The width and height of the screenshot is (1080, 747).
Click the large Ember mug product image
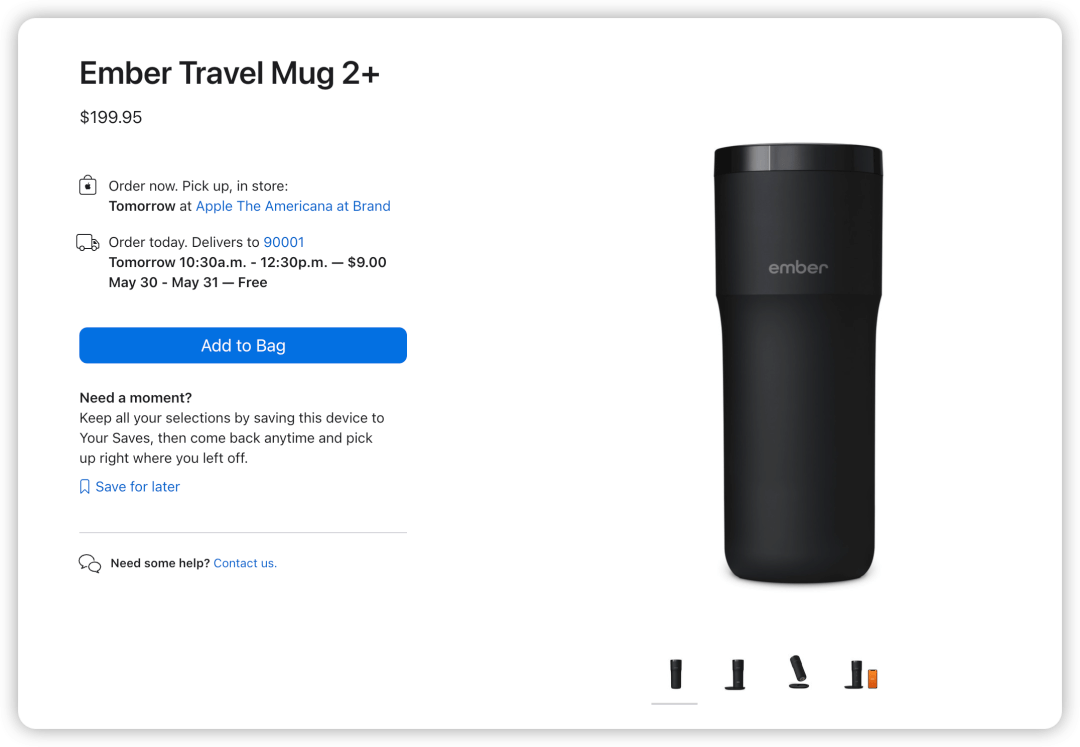(798, 364)
